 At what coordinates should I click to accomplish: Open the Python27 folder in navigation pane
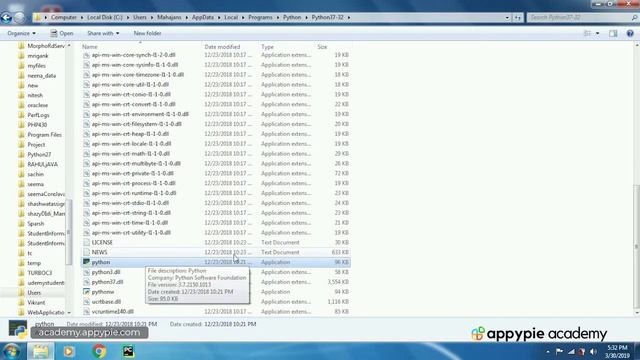point(39,154)
